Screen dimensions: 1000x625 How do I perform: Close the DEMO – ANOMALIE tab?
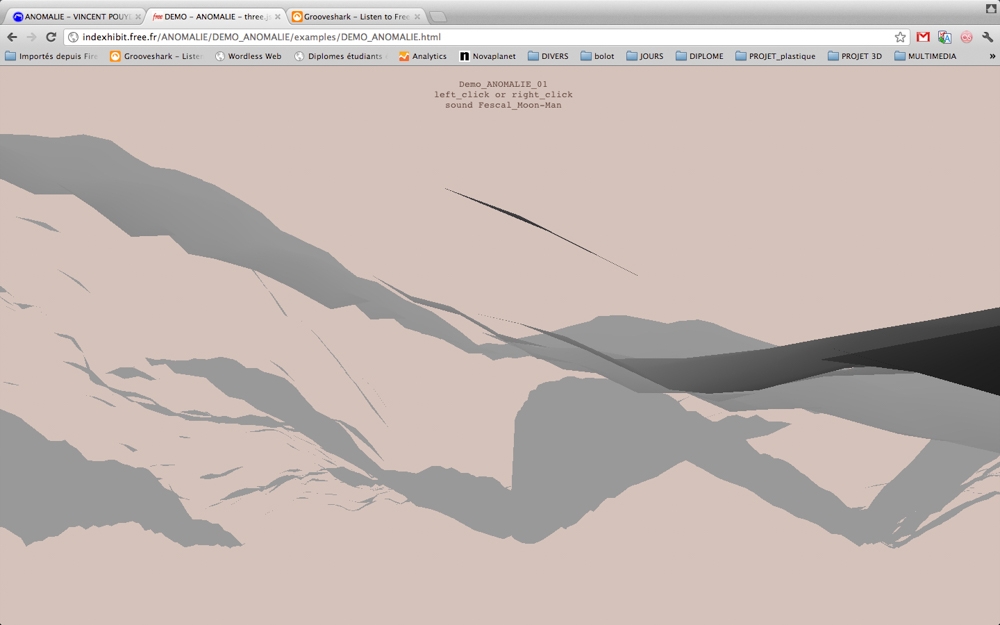[277, 16]
